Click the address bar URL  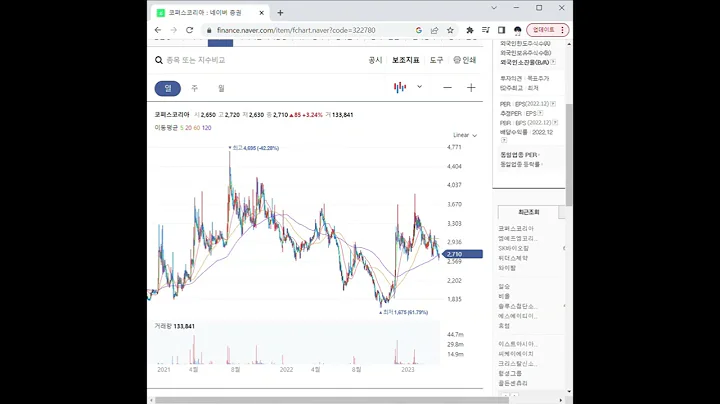pyautogui.click(x=296, y=30)
